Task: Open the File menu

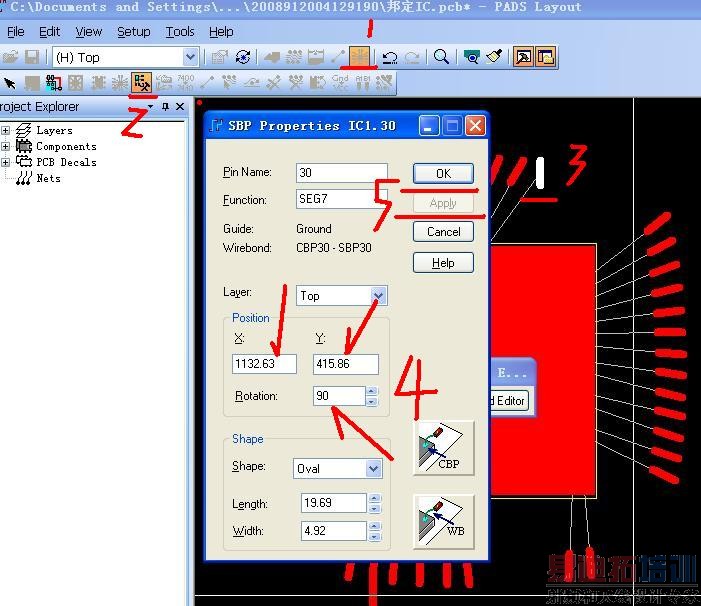Action: (16, 32)
